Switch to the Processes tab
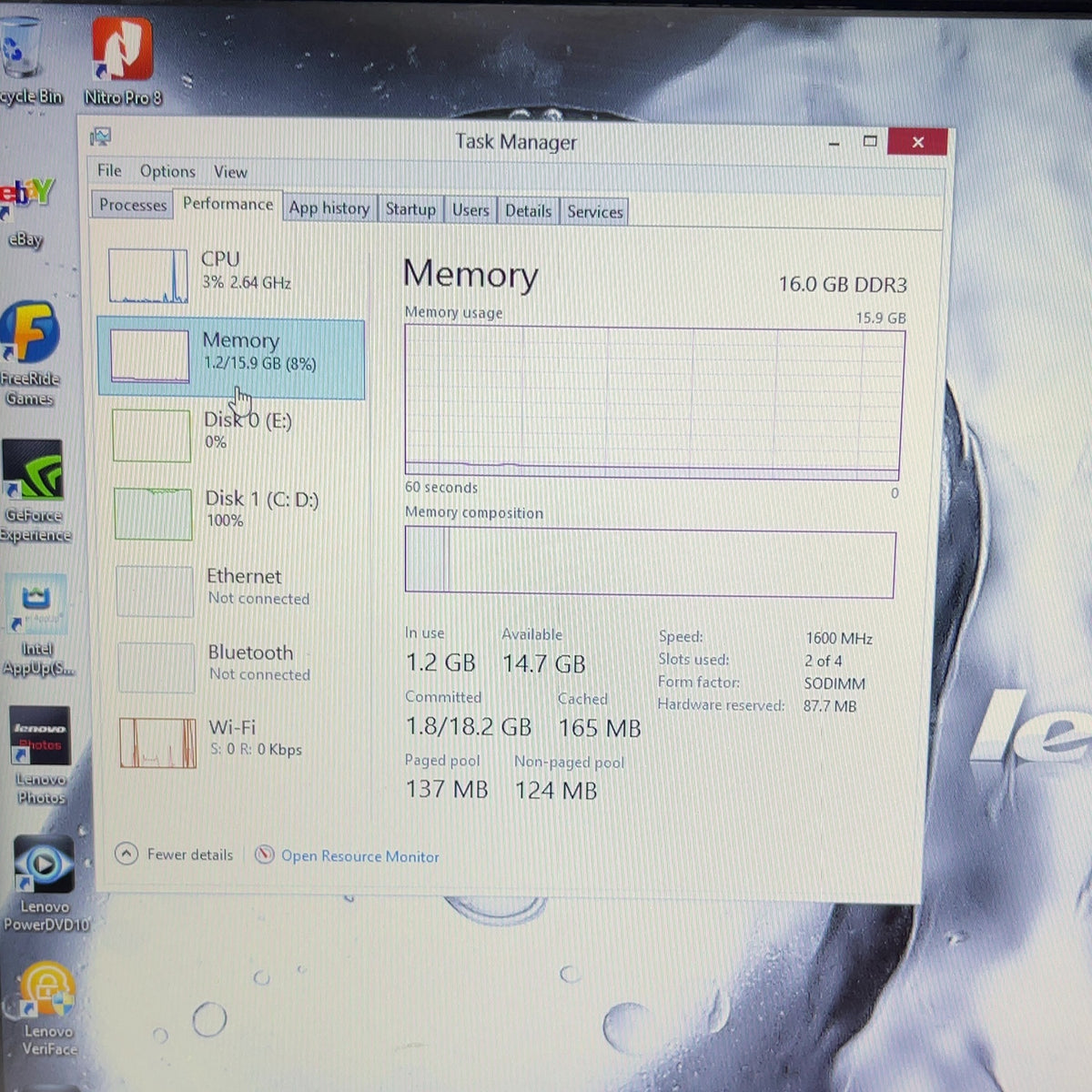 [x=133, y=205]
